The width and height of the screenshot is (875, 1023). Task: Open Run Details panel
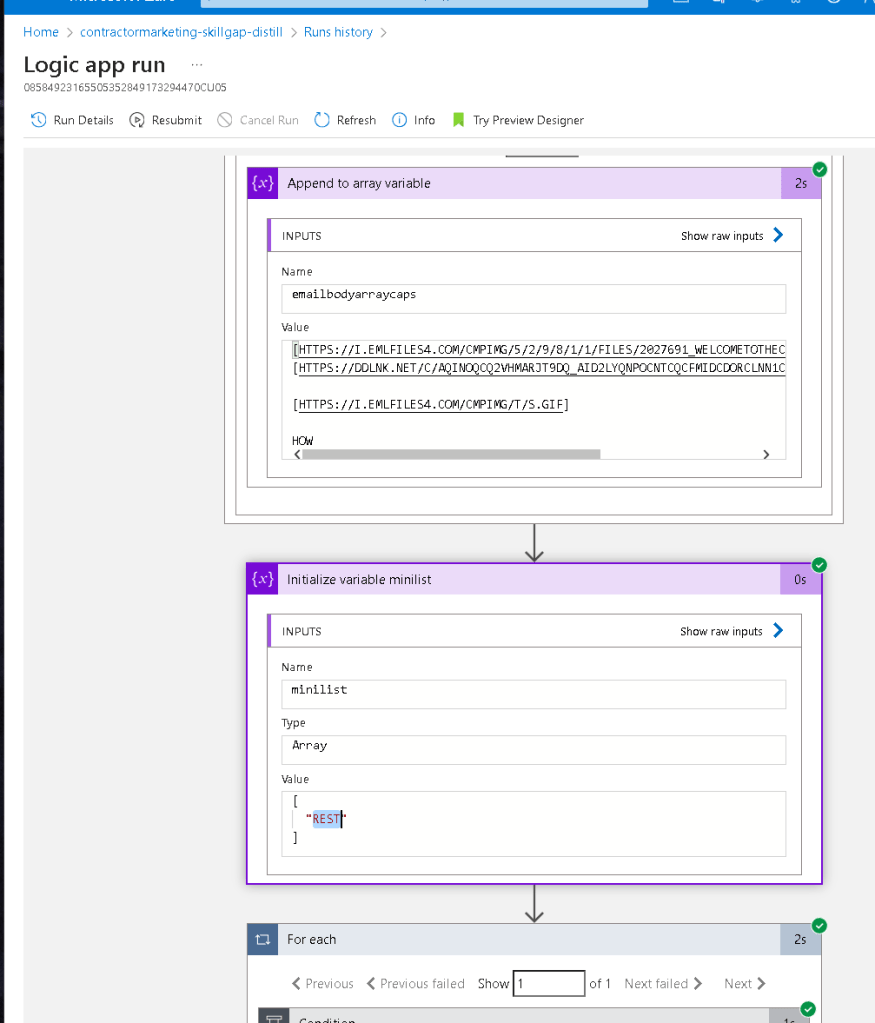(x=72, y=120)
